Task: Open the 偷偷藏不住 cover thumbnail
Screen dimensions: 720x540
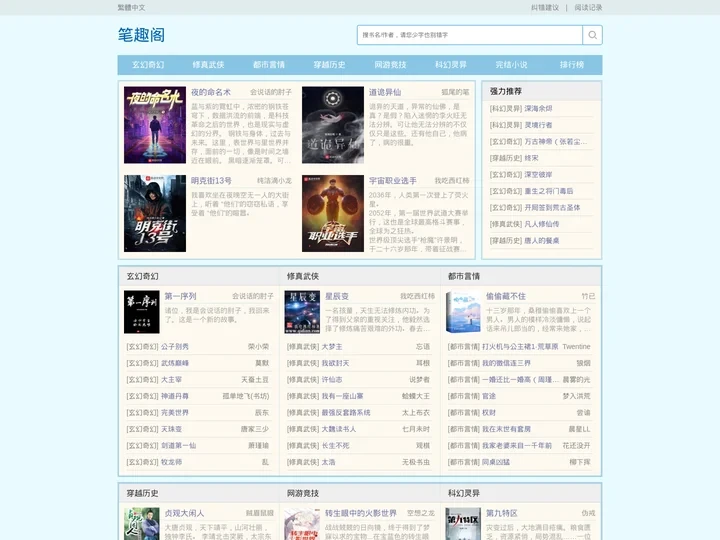Action: point(463,312)
